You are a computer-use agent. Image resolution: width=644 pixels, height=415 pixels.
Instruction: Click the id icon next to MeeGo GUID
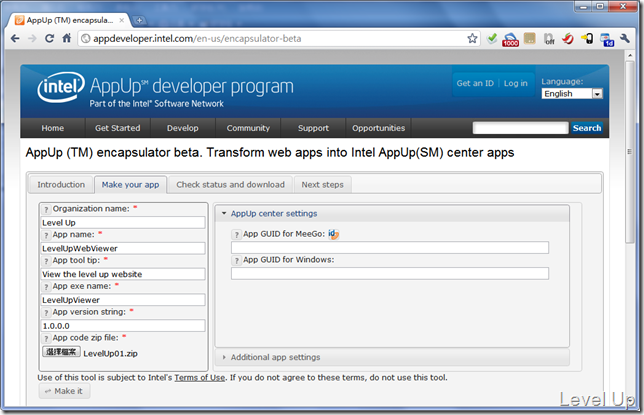pos(334,234)
